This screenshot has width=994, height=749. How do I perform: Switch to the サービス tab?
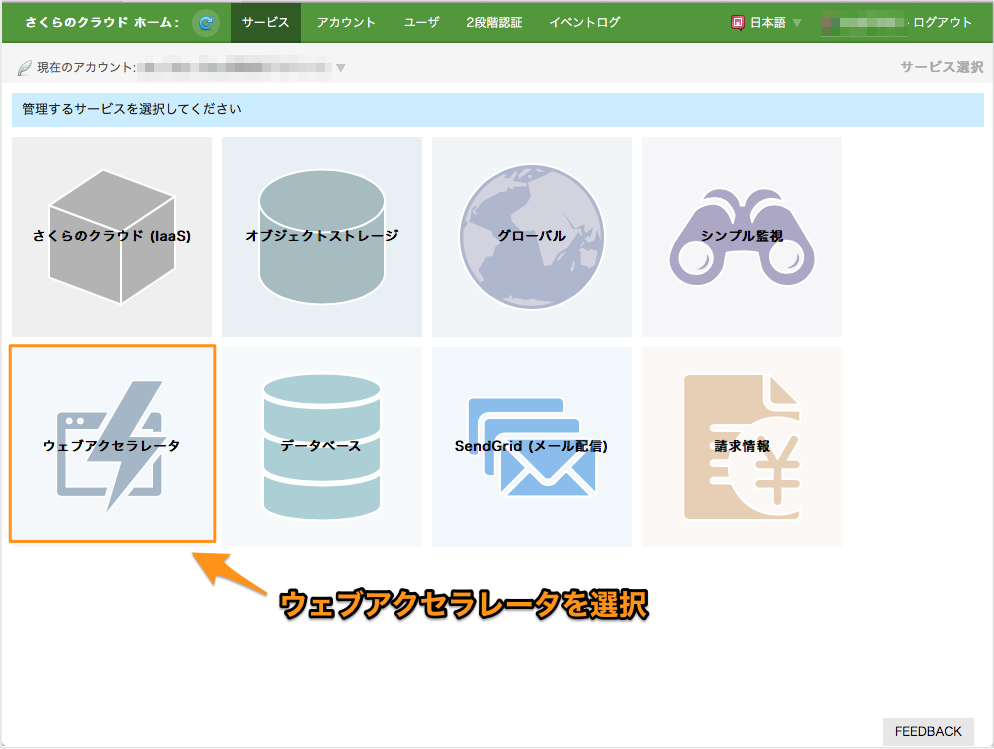click(266, 23)
